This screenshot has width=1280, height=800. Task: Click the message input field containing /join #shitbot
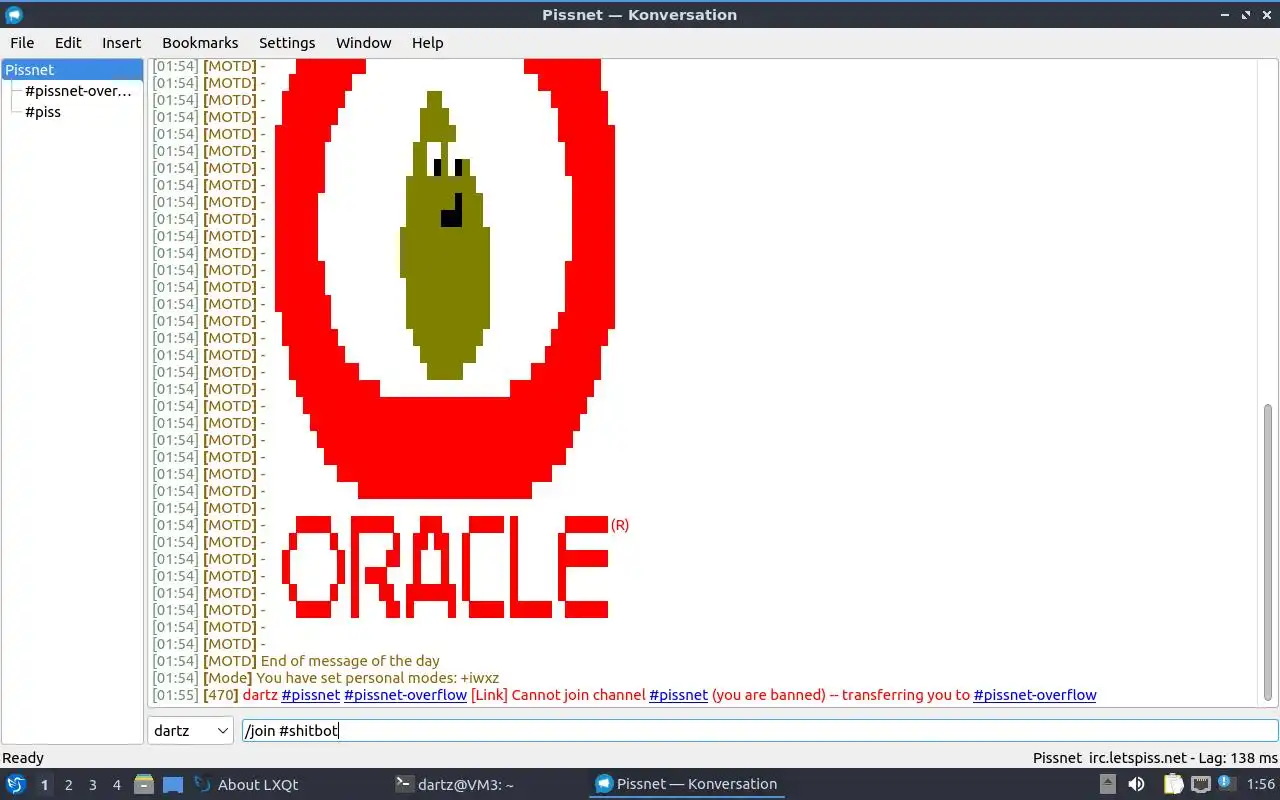(x=760, y=731)
